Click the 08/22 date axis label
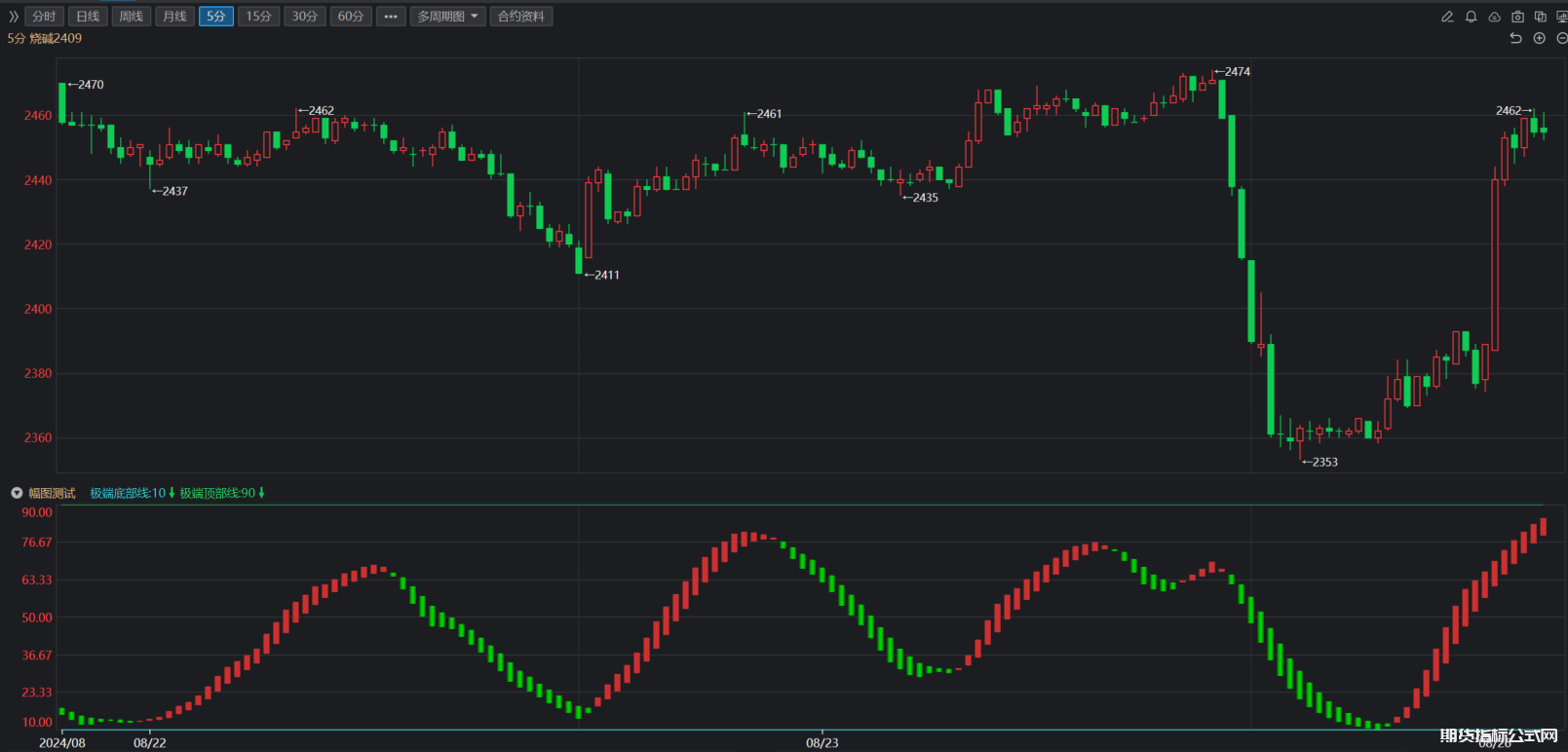 pos(149,743)
